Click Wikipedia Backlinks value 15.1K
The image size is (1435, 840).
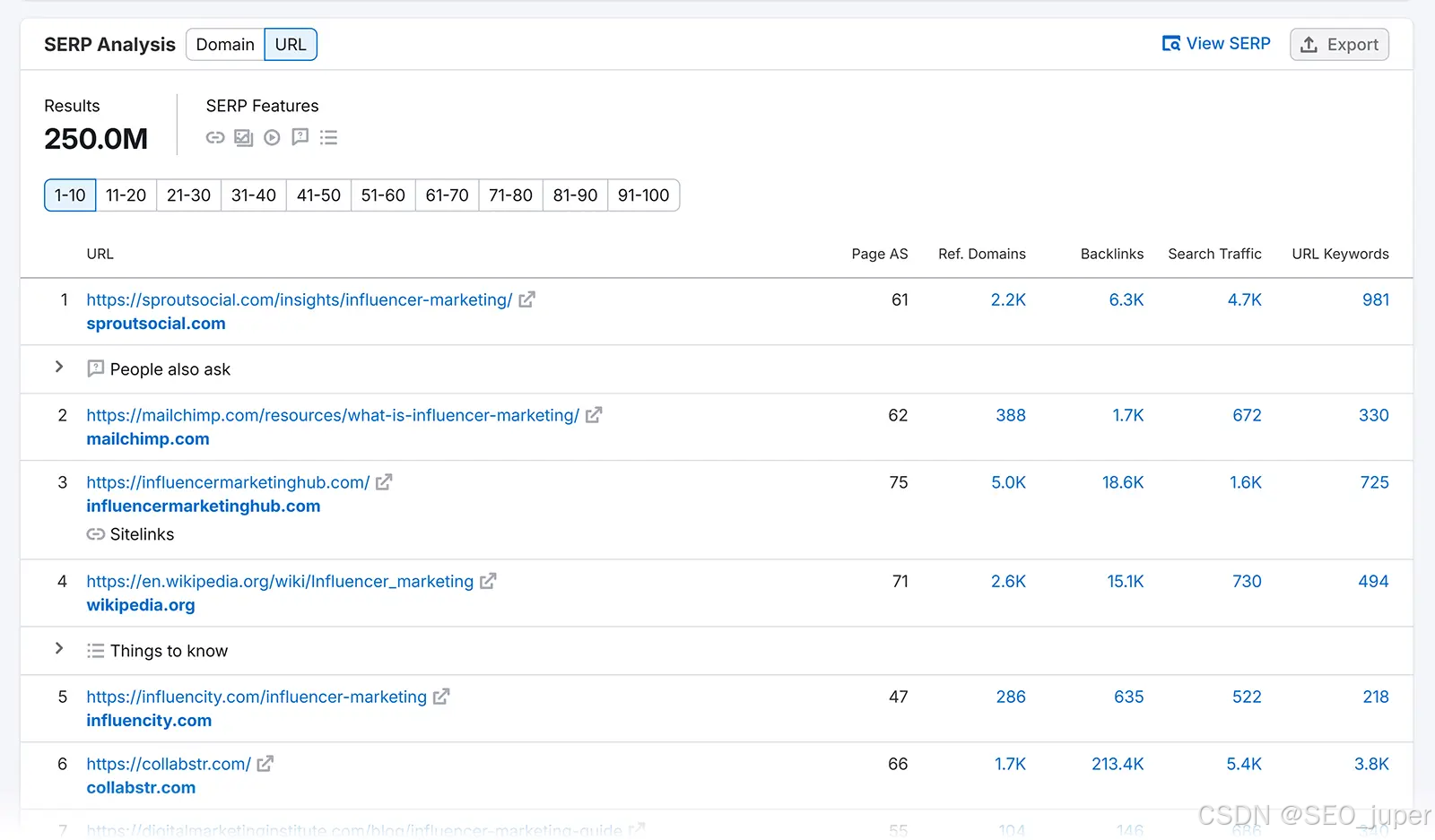(x=1126, y=582)
